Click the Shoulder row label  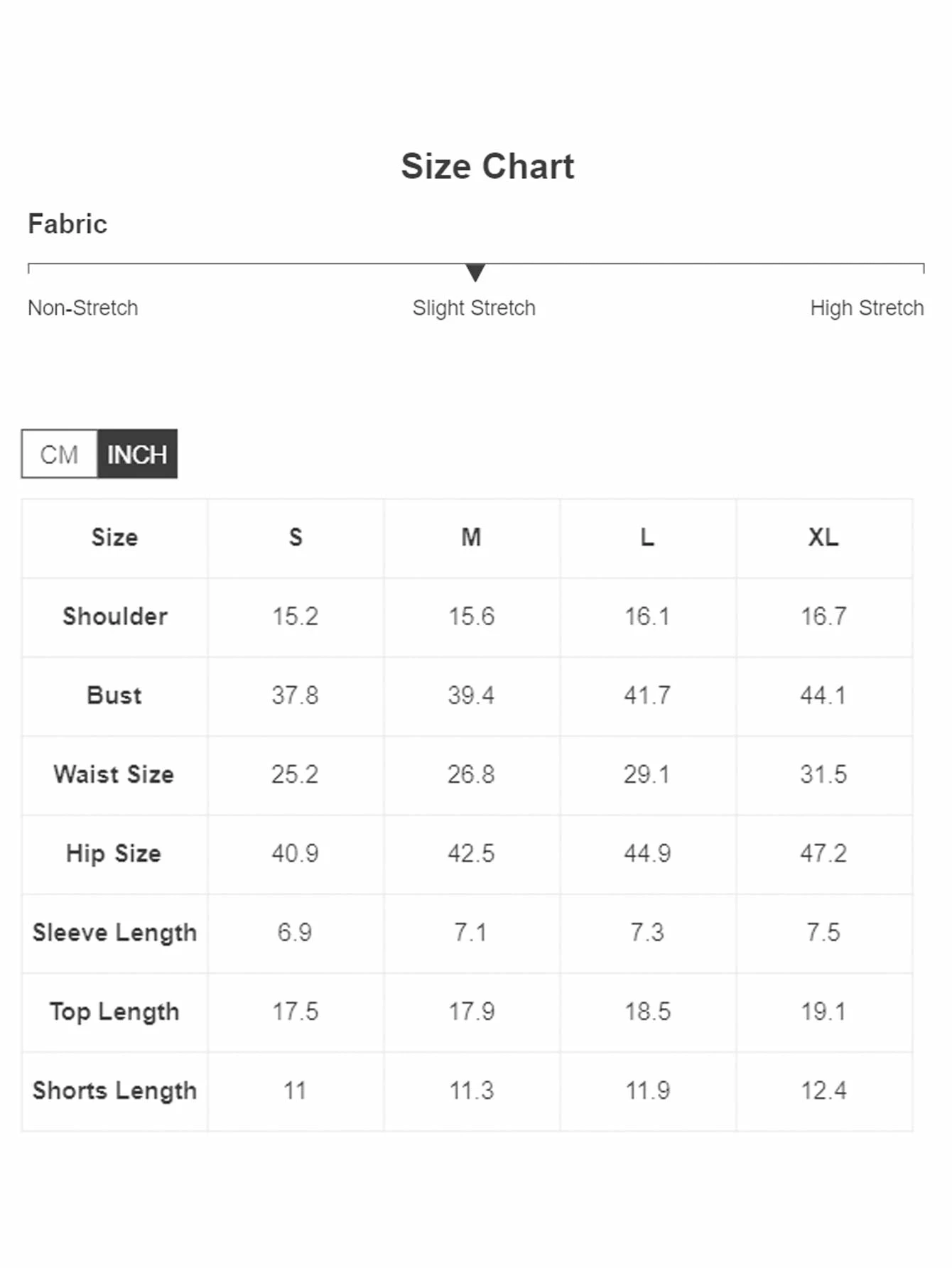115,616
